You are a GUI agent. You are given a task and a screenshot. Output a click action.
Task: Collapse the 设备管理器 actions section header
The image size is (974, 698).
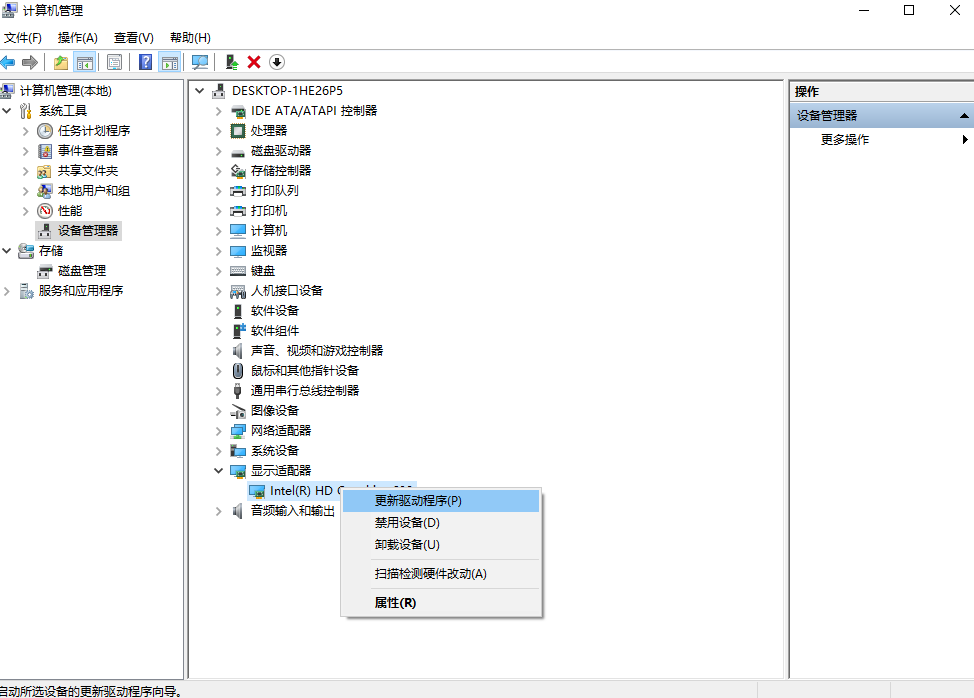click(964, 116)
